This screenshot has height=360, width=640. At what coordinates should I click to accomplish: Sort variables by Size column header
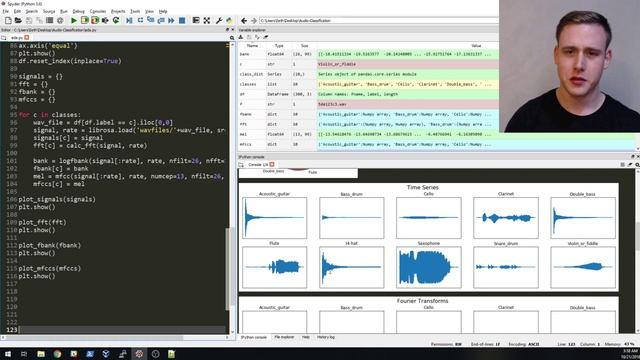[x=304, y=46]
